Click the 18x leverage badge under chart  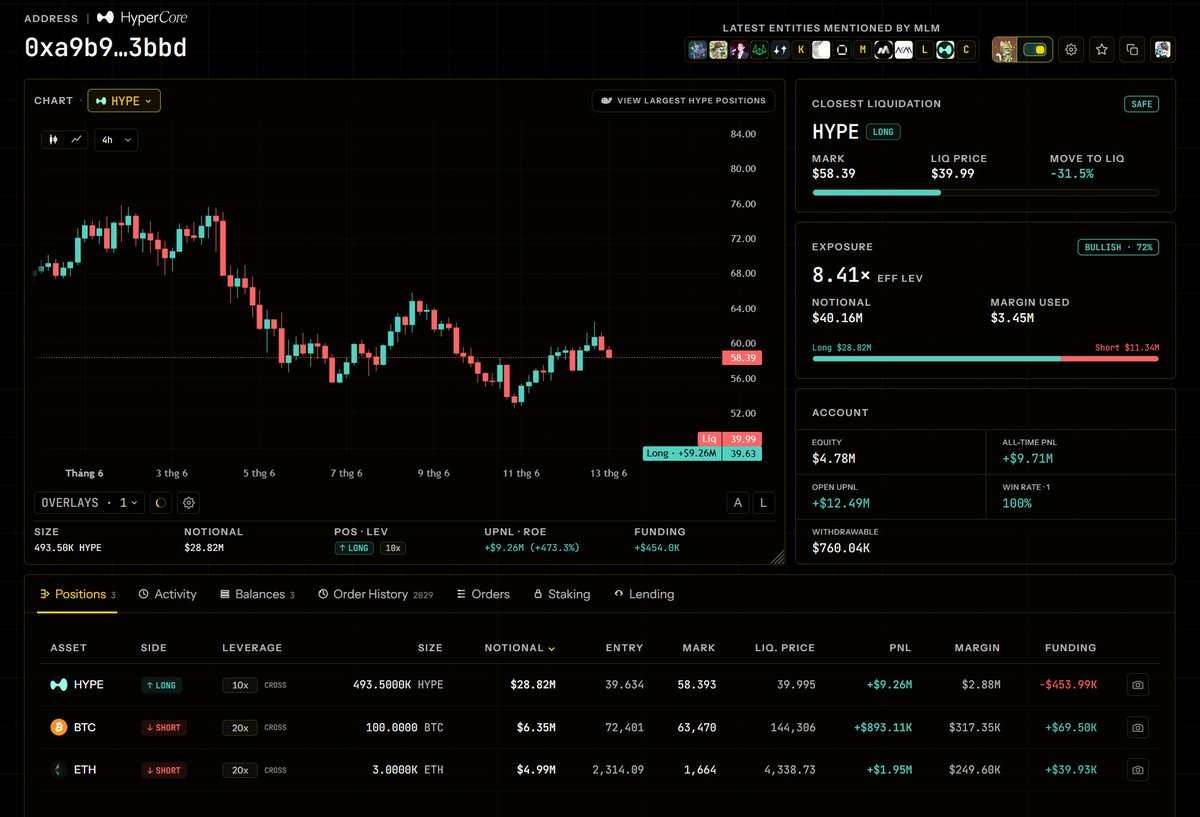[x=393, y=548]
